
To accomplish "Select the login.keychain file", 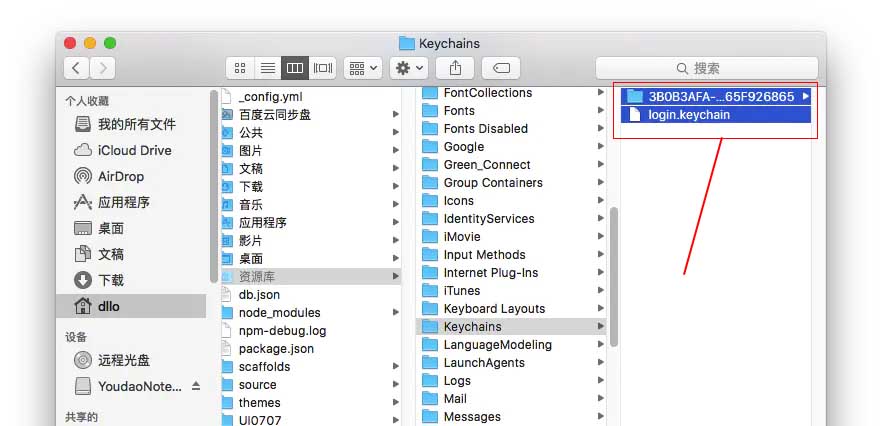I will (x=716, y=115).
